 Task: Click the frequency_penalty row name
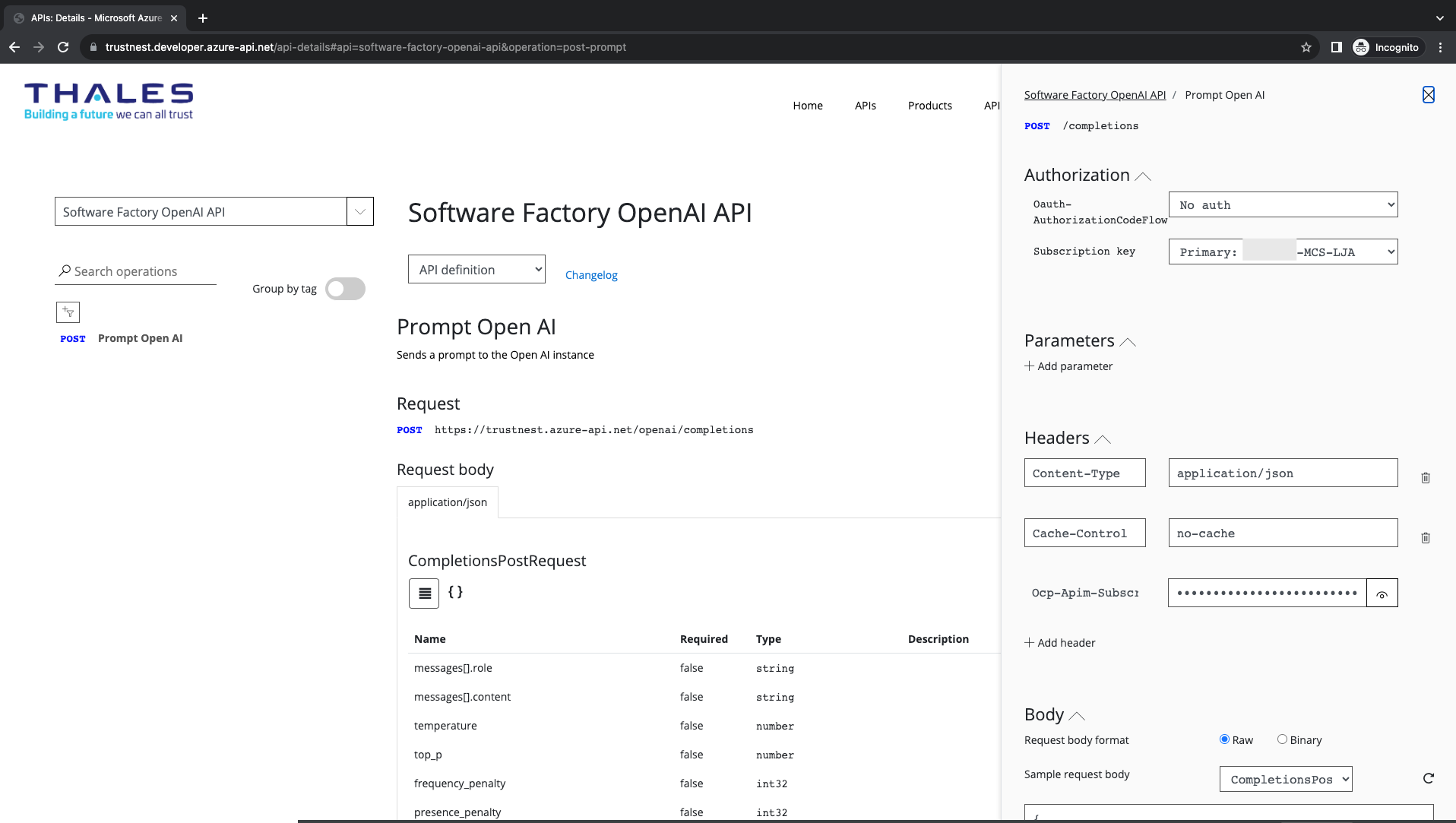click(x=460, y=783)
